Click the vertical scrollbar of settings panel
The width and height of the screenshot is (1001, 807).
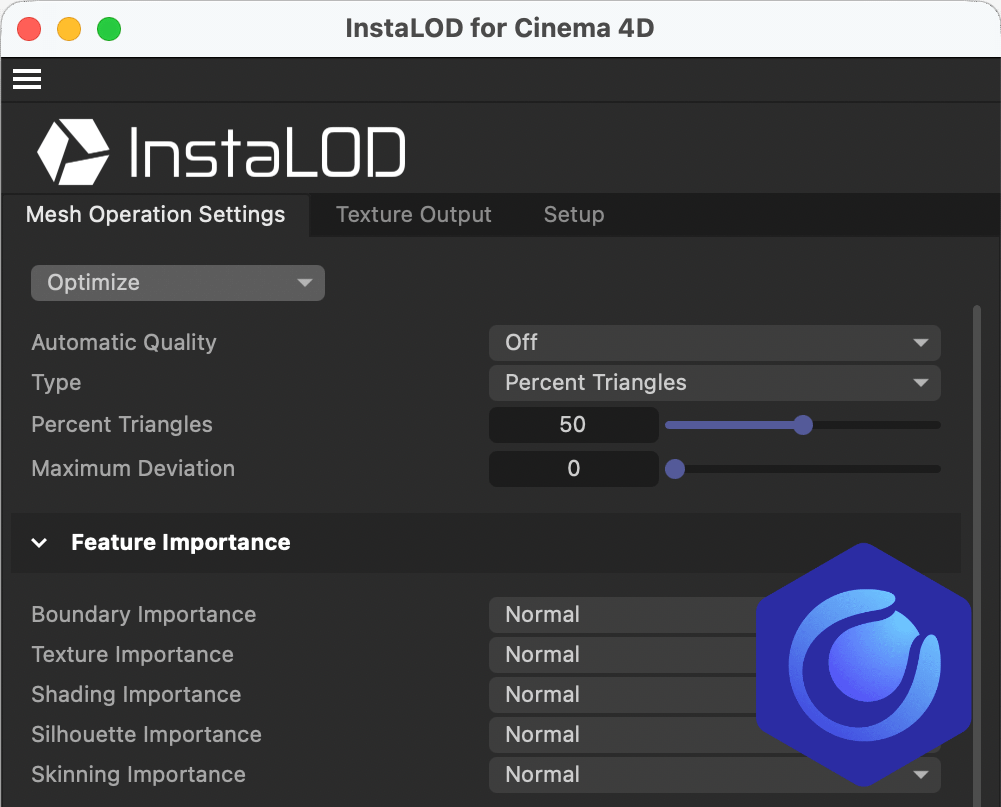pyautogui.click(x=976, y=555)
